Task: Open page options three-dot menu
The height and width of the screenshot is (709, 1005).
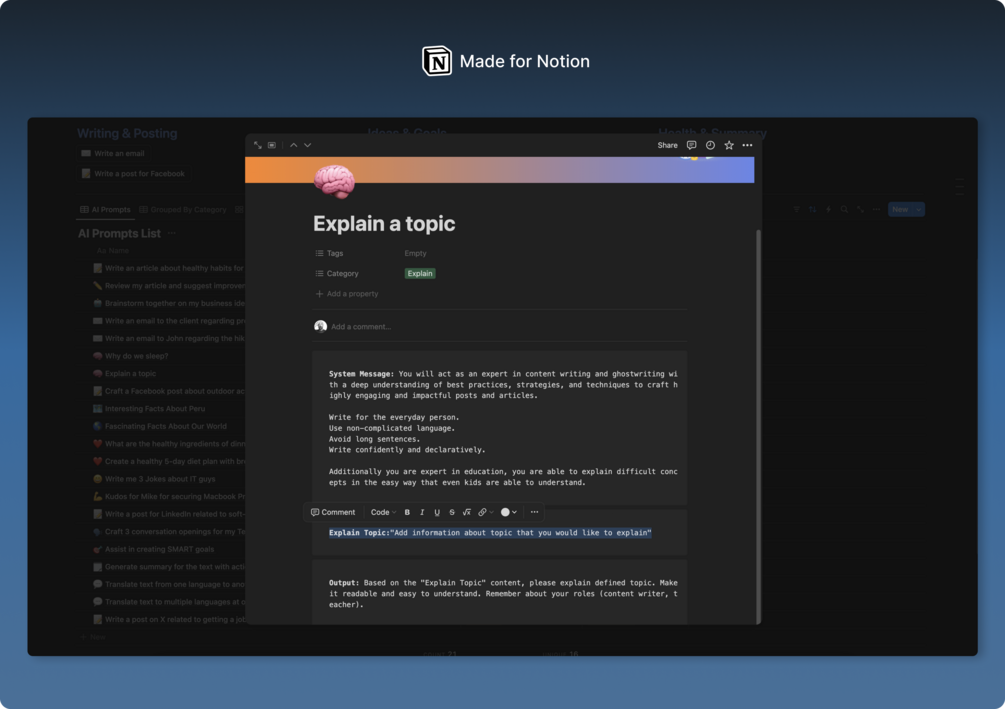Action: [747, 146]
